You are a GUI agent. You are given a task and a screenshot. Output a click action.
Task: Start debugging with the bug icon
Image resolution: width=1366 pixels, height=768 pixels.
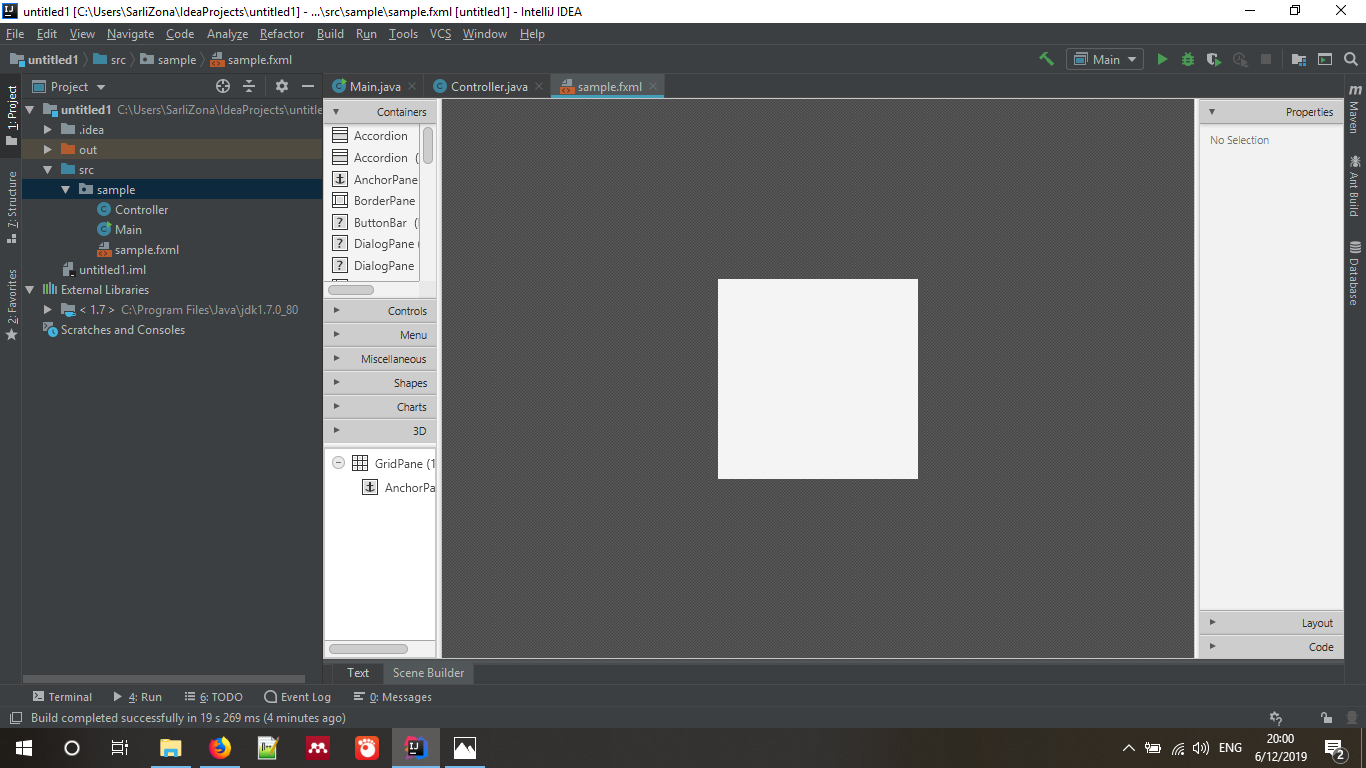tap(1187, 59)
